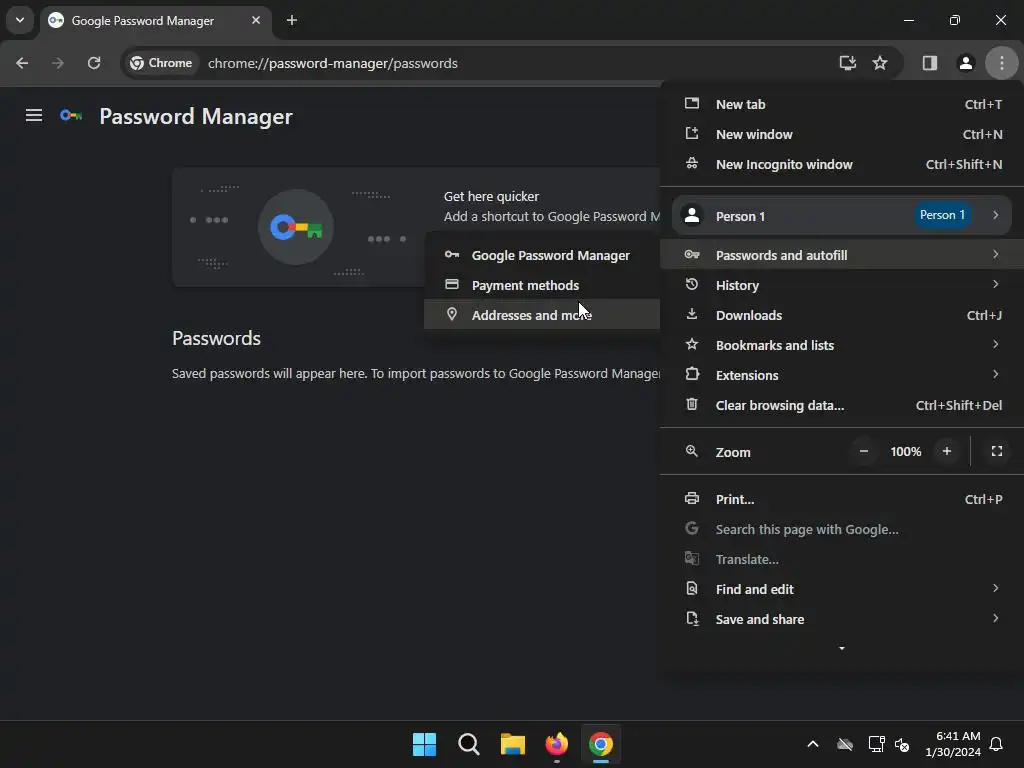Expand the History chevron arrow
The height and width of the screenshot is (768, 1024).
[995, 284]
